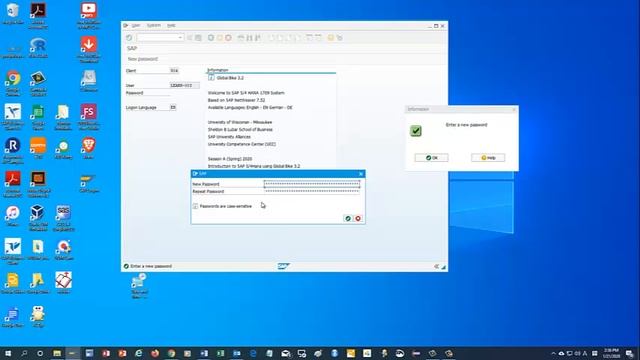
Task: Toggle the 'Passwords are case-sensitive' checkbox
Action: pos(195,206)
